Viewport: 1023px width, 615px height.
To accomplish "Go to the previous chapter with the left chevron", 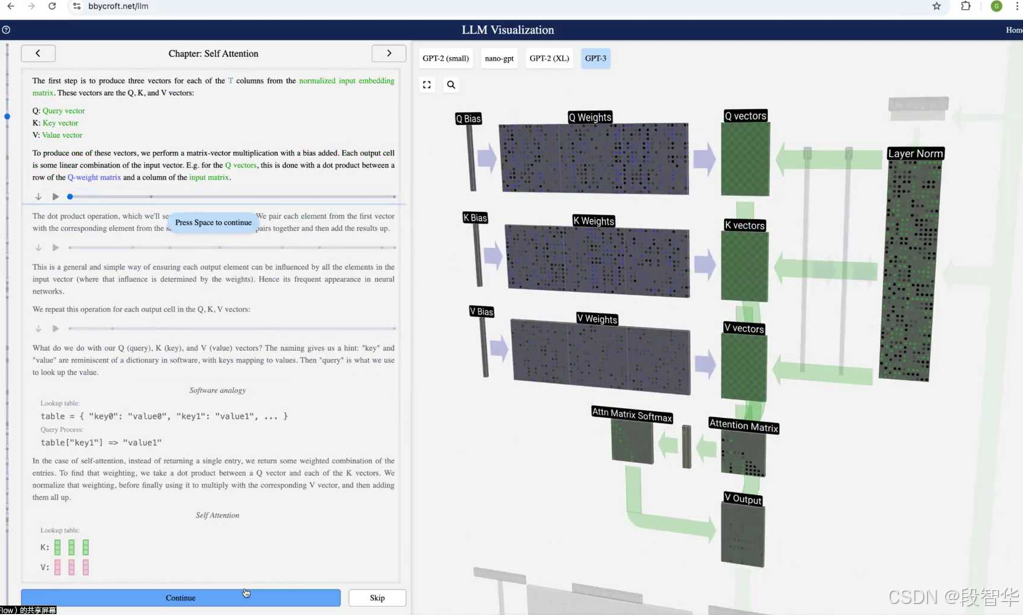I will click(x=38, y=53).
